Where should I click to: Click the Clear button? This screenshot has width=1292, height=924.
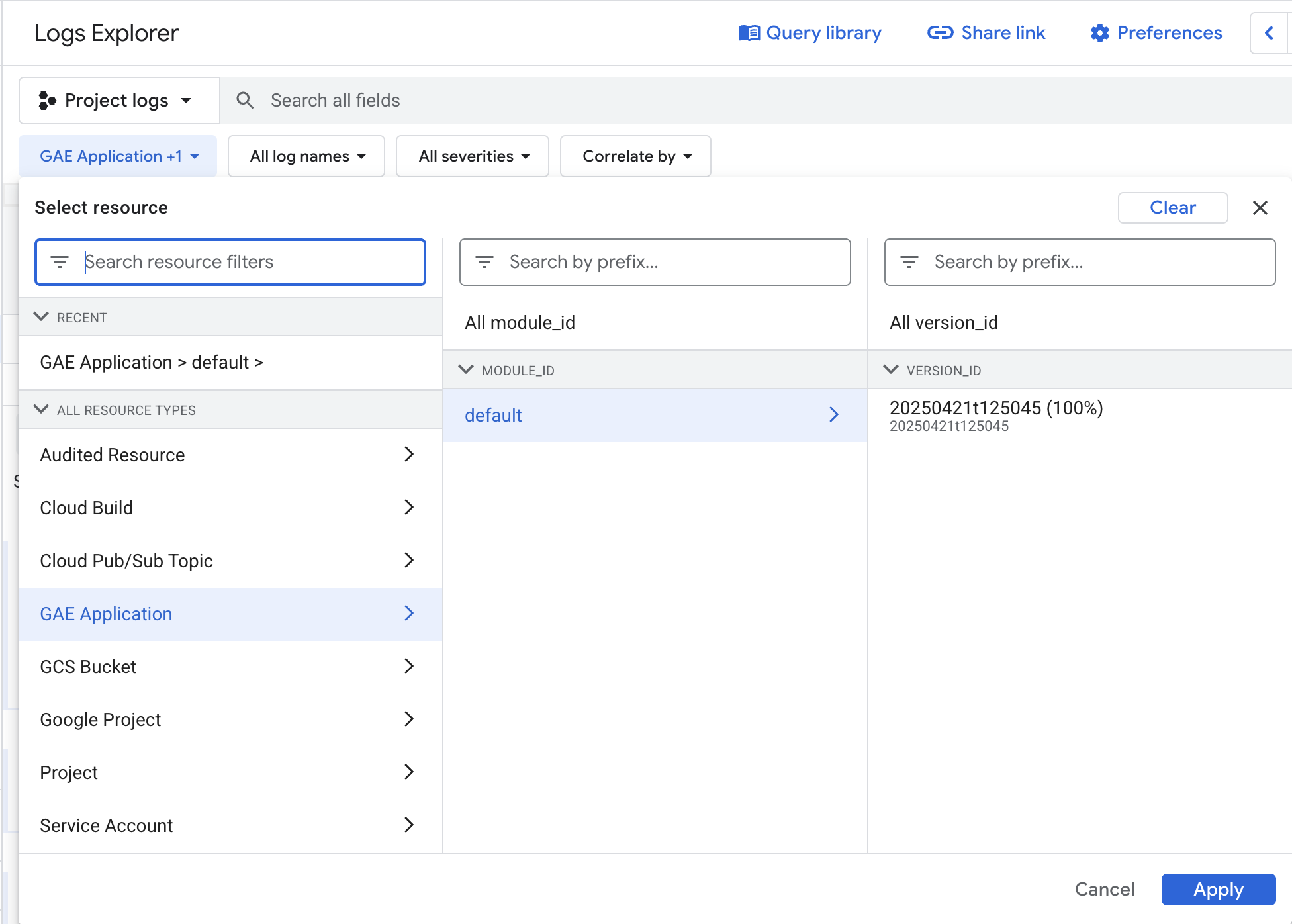(1173, 208)
